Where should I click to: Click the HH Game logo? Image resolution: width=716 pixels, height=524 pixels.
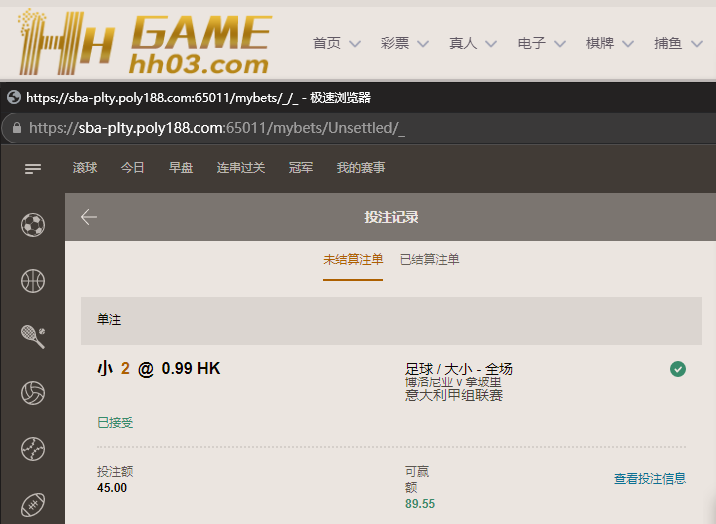tap(143, 42)
